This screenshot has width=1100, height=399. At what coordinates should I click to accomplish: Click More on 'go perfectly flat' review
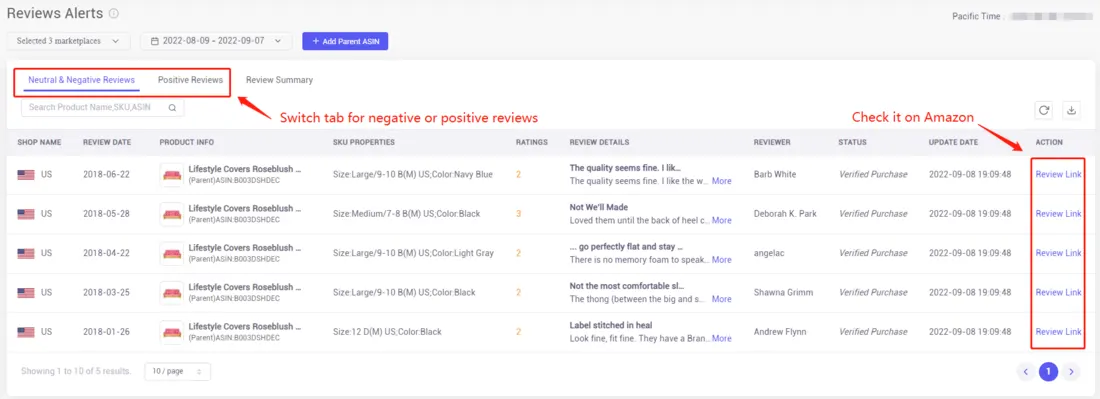click(721, 259)
